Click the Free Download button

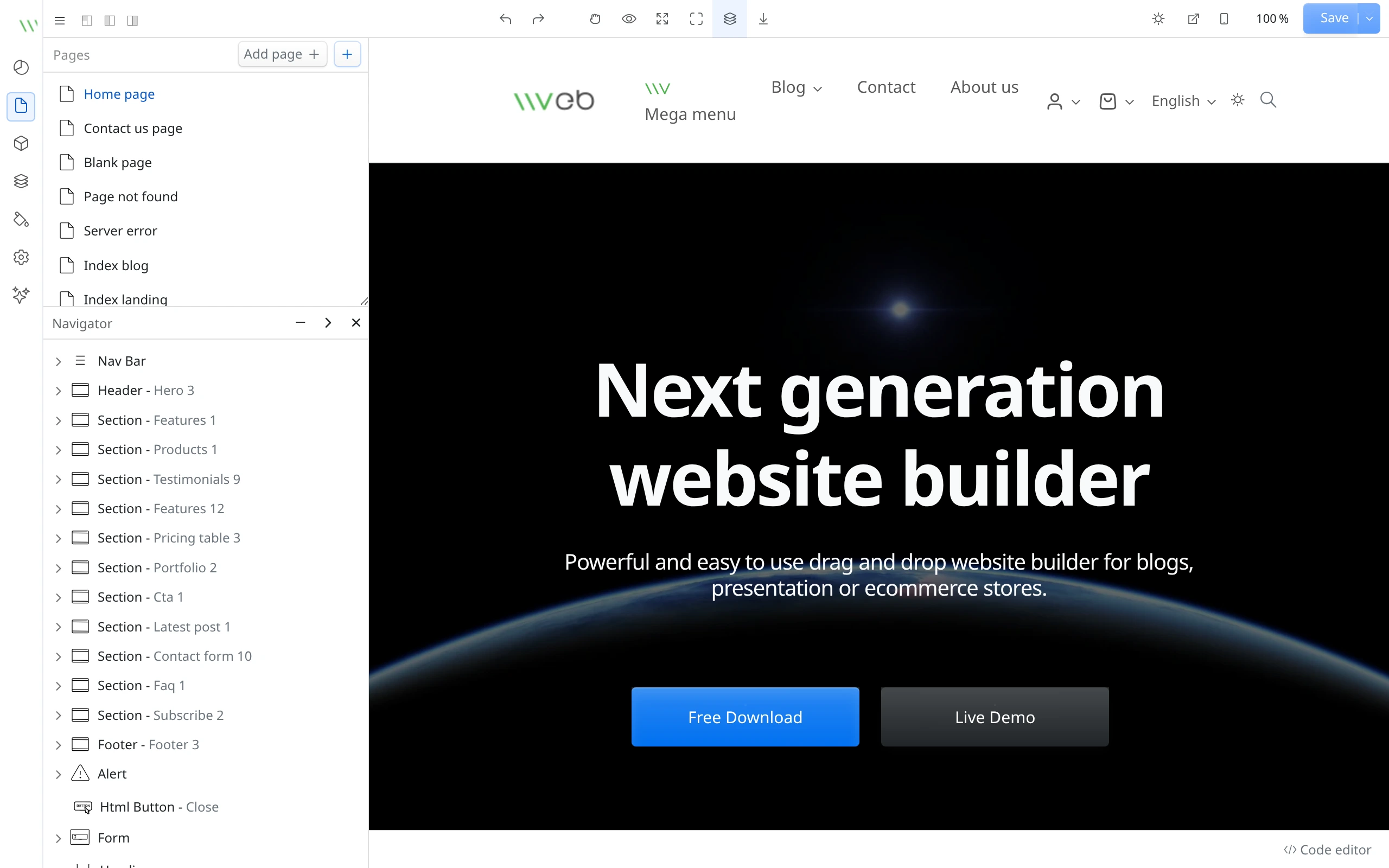(745, 717)
